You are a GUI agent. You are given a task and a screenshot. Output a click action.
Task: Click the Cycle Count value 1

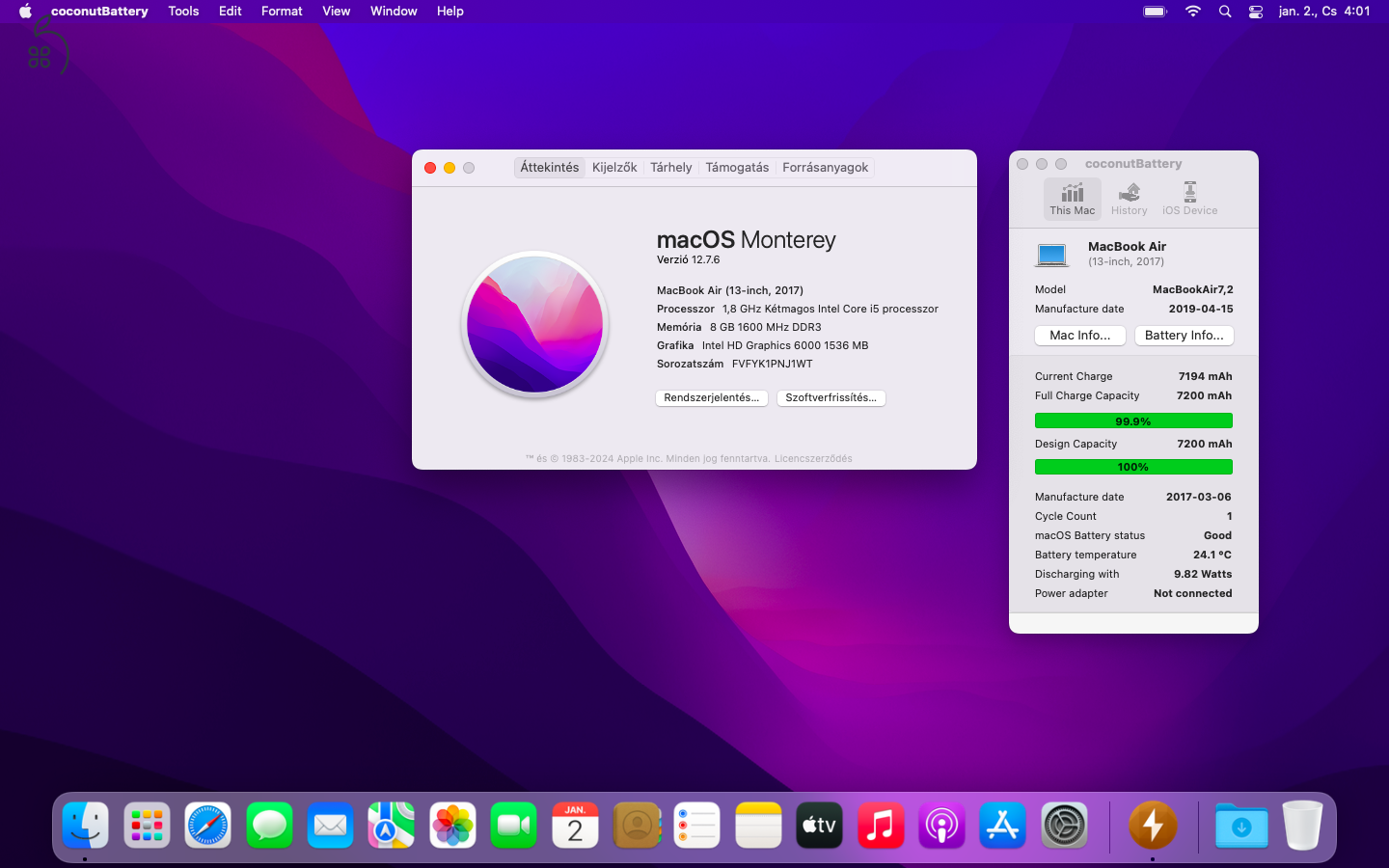point(1229,517)
